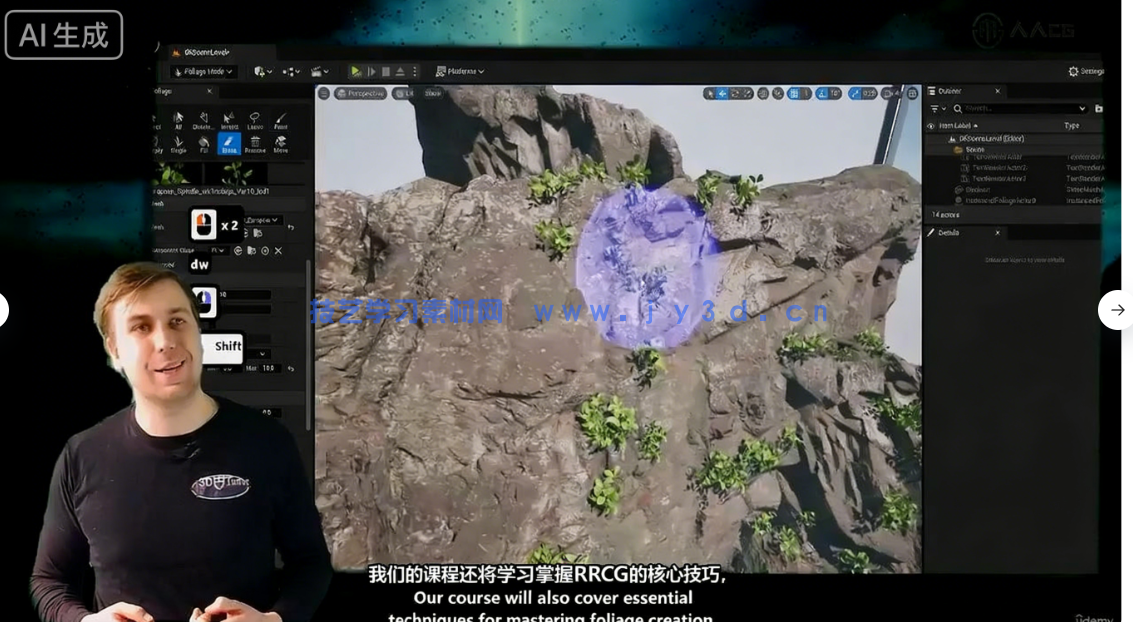
Task: Click the Deselect All foliage icon
Action: point(204,121)
